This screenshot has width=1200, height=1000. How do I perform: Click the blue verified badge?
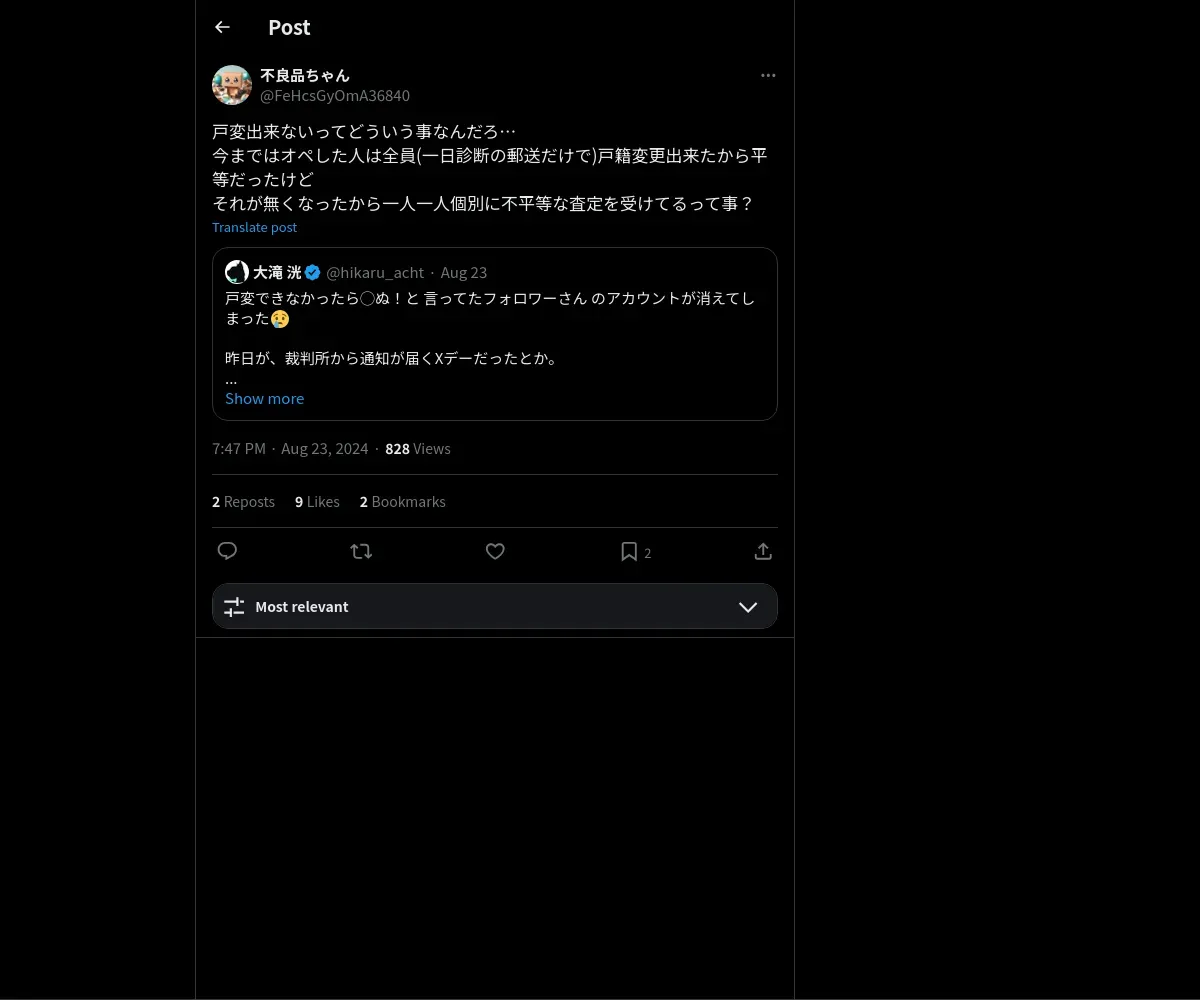pos(313,272)
